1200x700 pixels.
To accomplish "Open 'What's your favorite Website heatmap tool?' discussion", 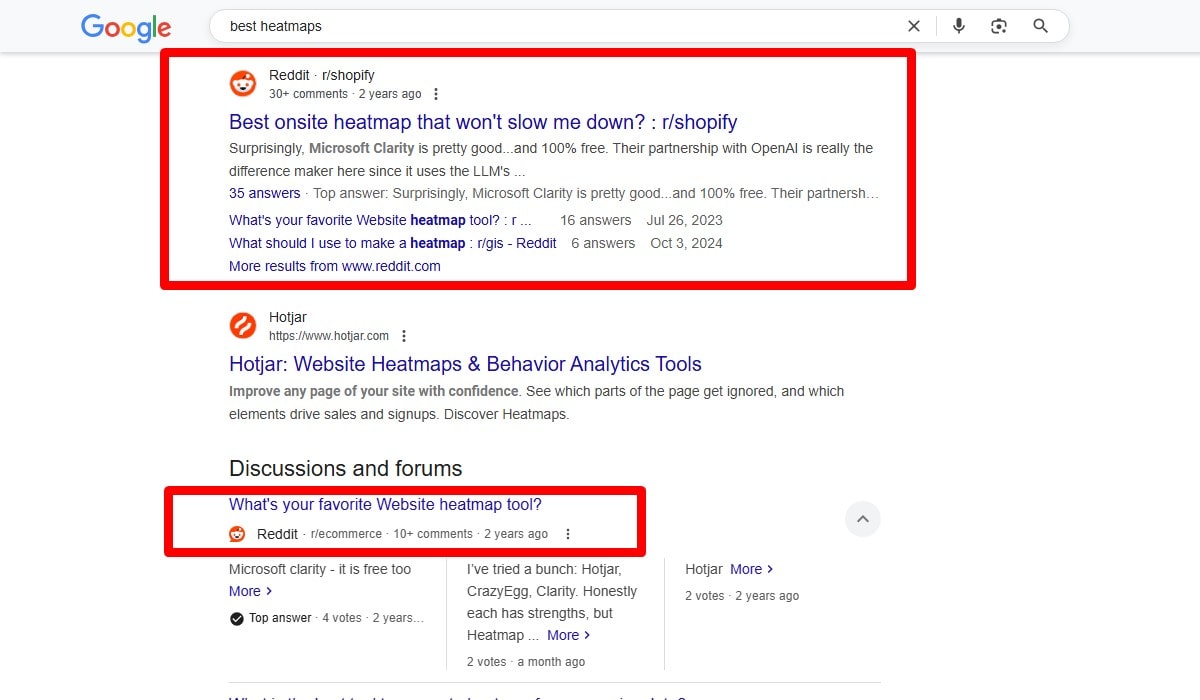I will coord(386,504).
